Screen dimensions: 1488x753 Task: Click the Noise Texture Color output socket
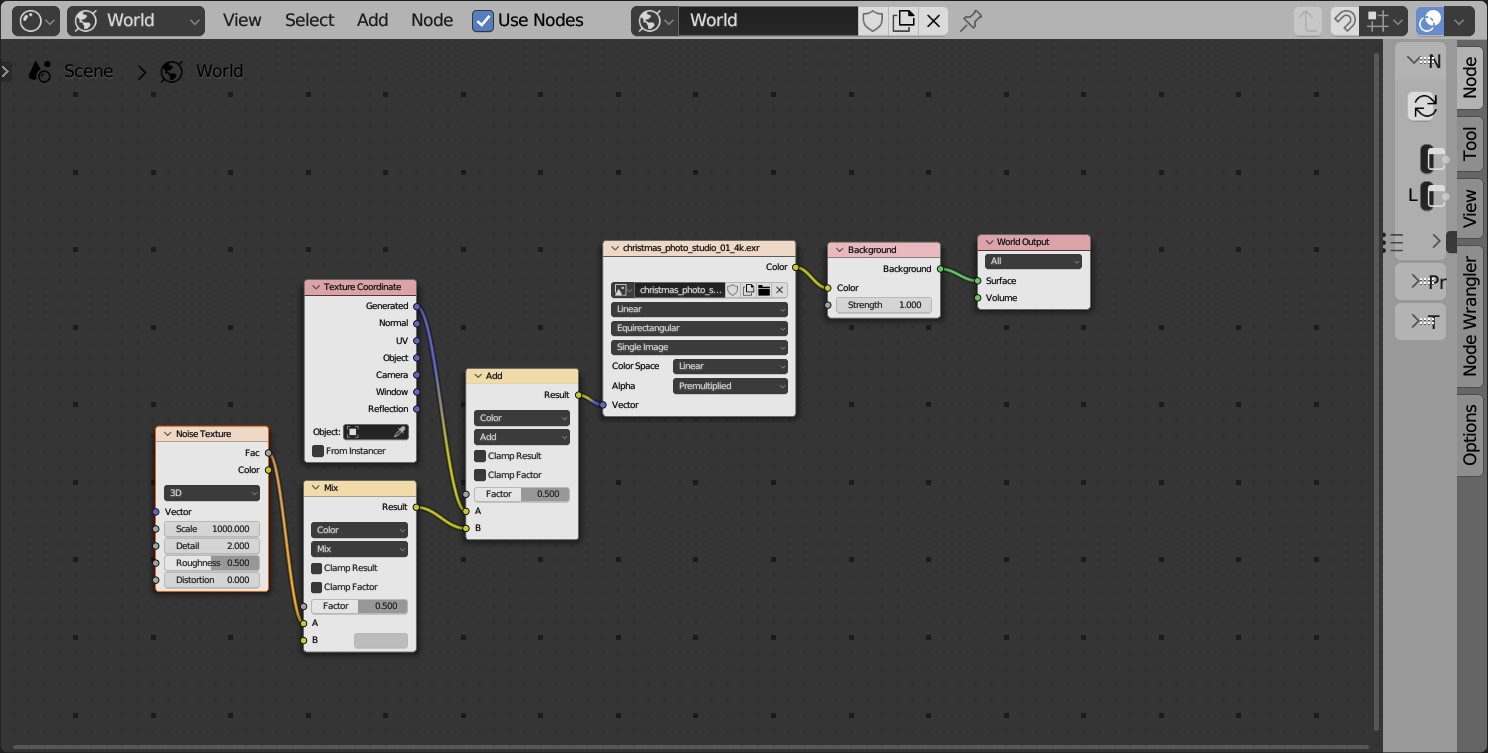pos(268,470)
